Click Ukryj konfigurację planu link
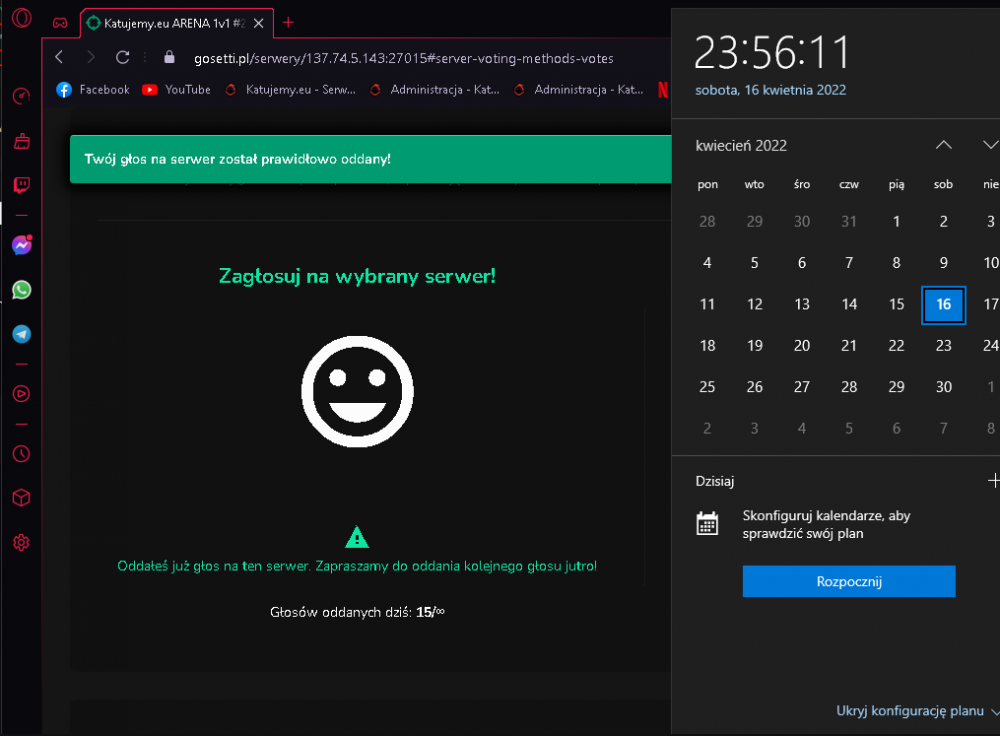The height and width of the screenshot is (736, 1000). click(910, 710)
